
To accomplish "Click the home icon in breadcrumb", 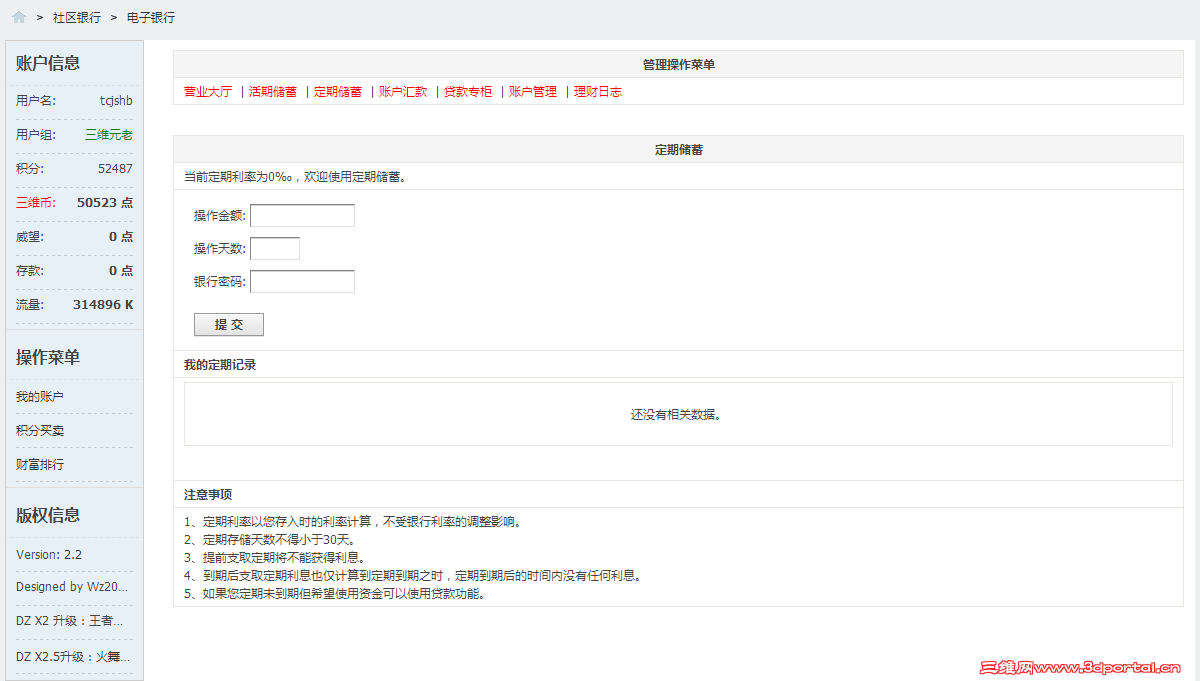I will (x=19, y=17).
